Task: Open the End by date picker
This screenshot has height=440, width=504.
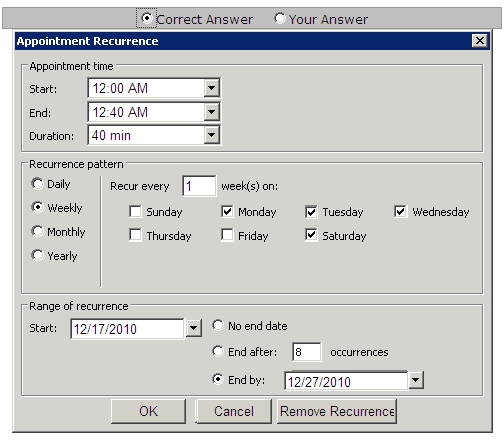Action: click(x=416, y=380)
